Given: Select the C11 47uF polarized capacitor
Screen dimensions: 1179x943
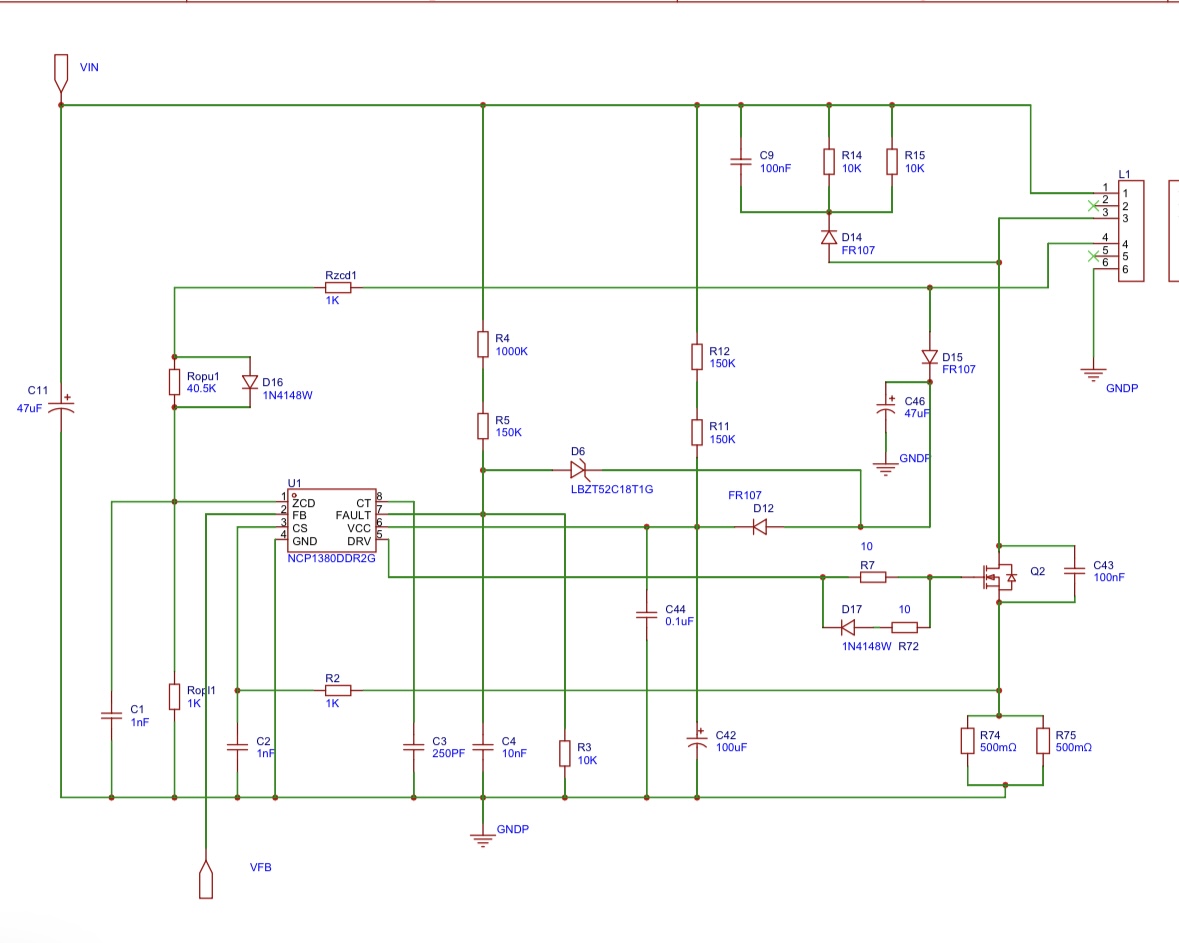Looking at the screenshot, I should (61, 405).
